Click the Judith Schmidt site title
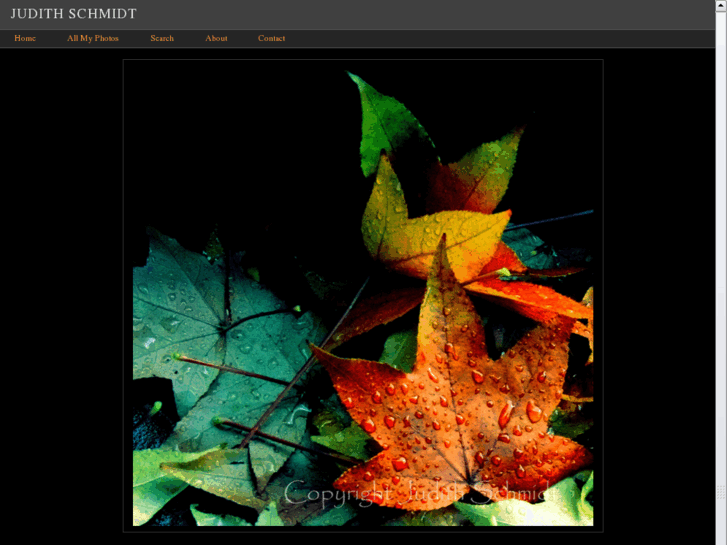This screenshot has width=727, height=545. [73, 14]
